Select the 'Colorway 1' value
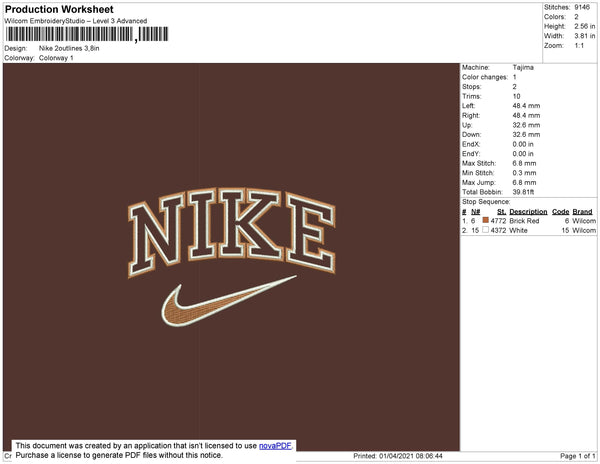Viewport: 600px width, 464px height. click(56, 58)
